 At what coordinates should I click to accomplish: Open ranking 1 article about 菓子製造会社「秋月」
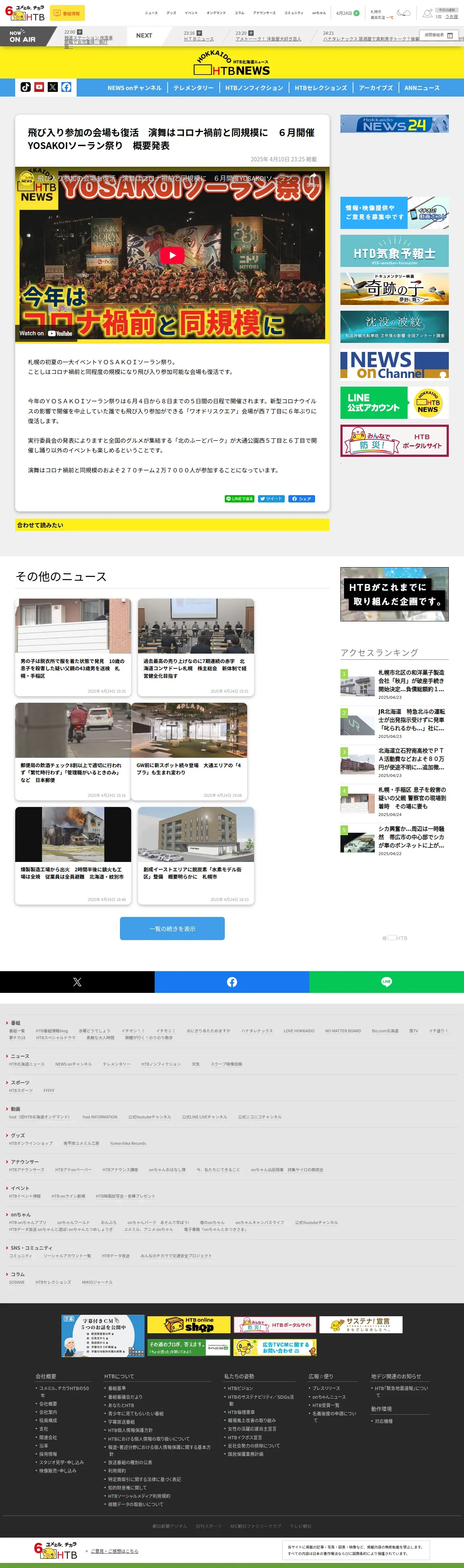(x=394, y=685)
